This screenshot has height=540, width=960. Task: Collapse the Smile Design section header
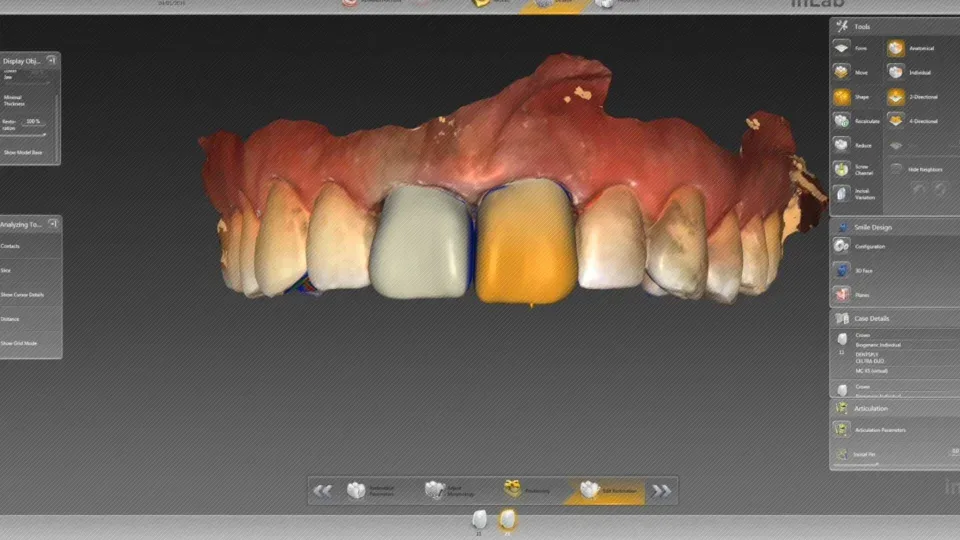pyautogui.click(x=894, y=227)
